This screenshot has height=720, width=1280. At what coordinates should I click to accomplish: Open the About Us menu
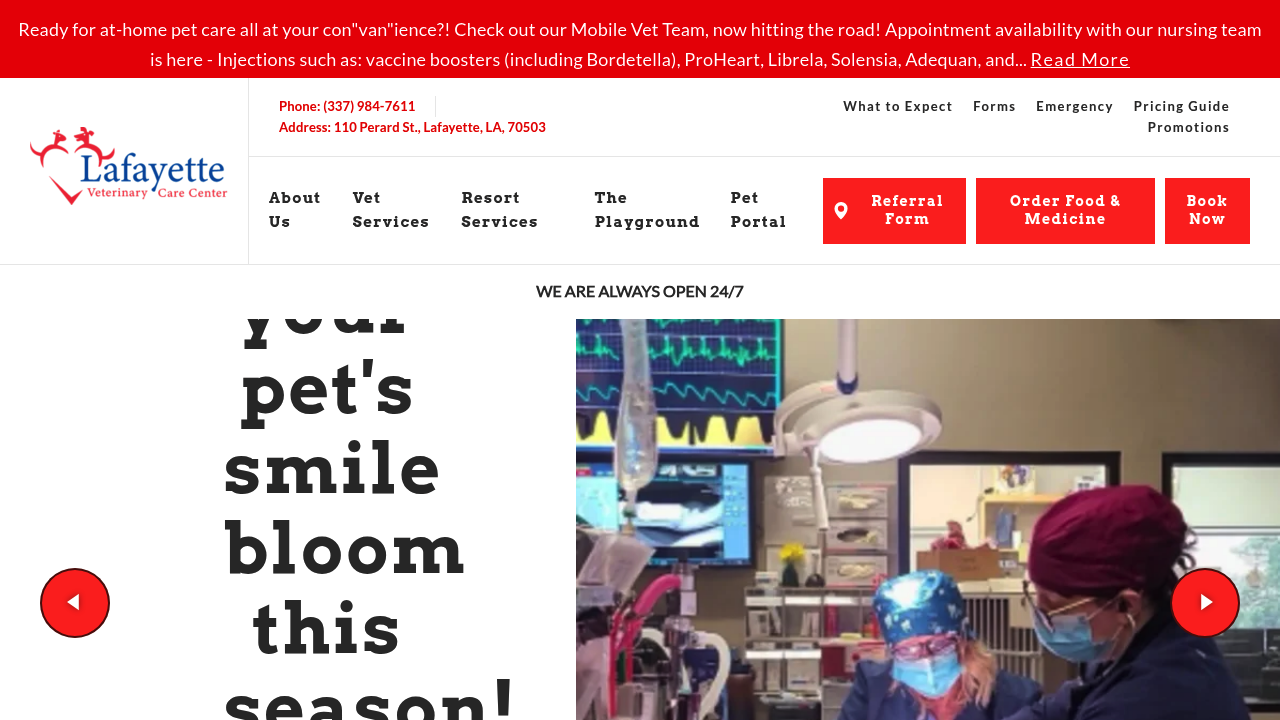click(295, 210)
